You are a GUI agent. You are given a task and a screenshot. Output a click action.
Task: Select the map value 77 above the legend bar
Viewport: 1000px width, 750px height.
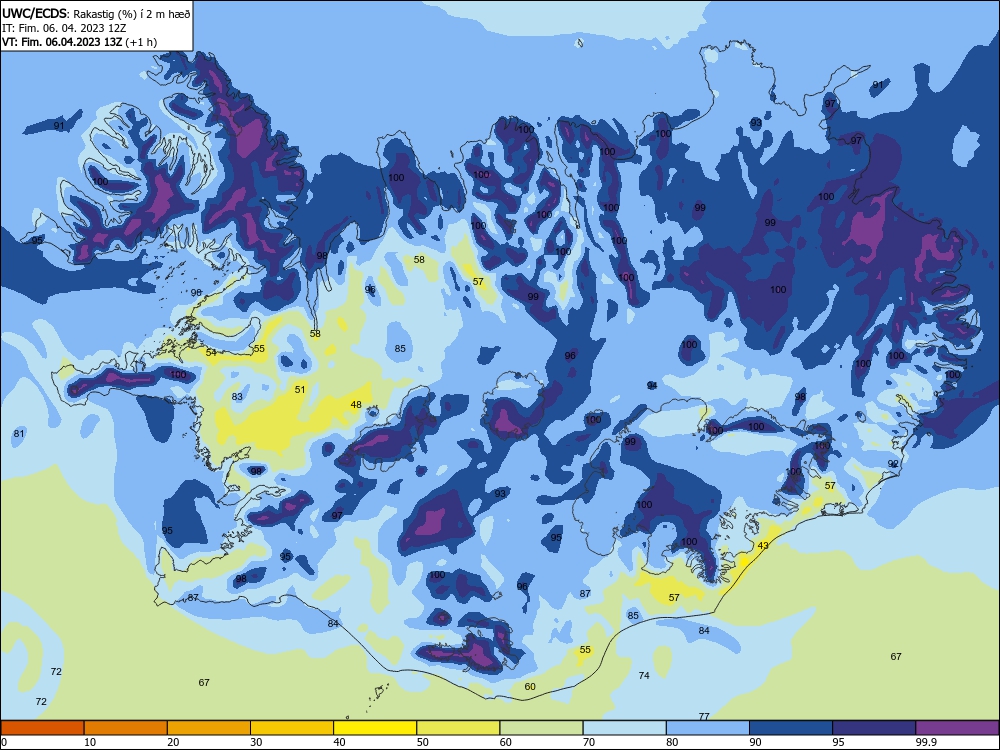coord(704,716)
